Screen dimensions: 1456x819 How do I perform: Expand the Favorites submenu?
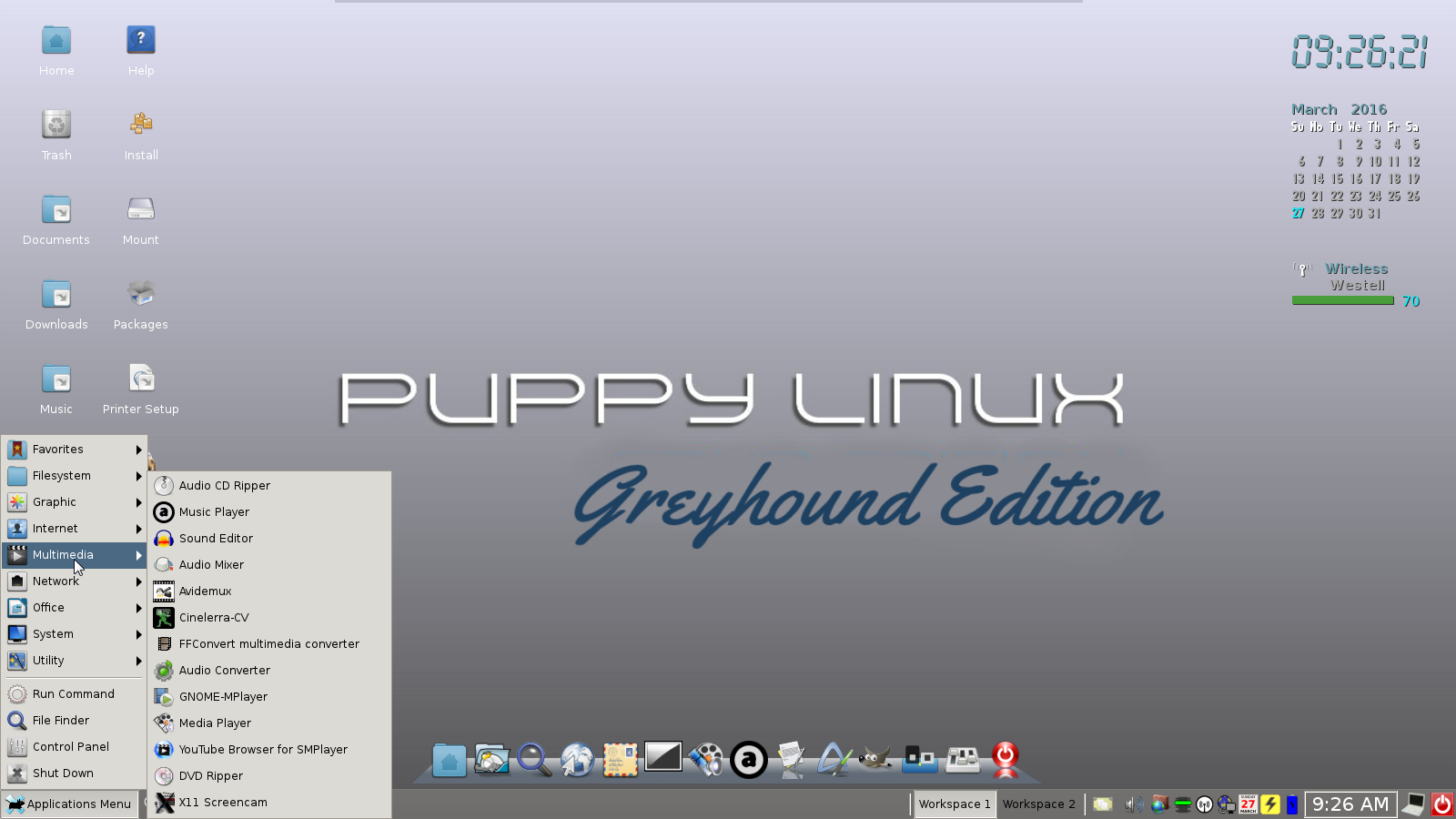(x=75, y=450)
